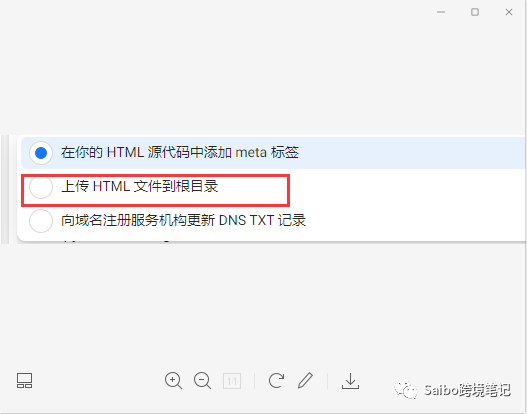Choose the 在你的 HTML 源代码中添加 meta 标签 option text
This screenshot has height=414, width=527.
(x=180, y=153)
